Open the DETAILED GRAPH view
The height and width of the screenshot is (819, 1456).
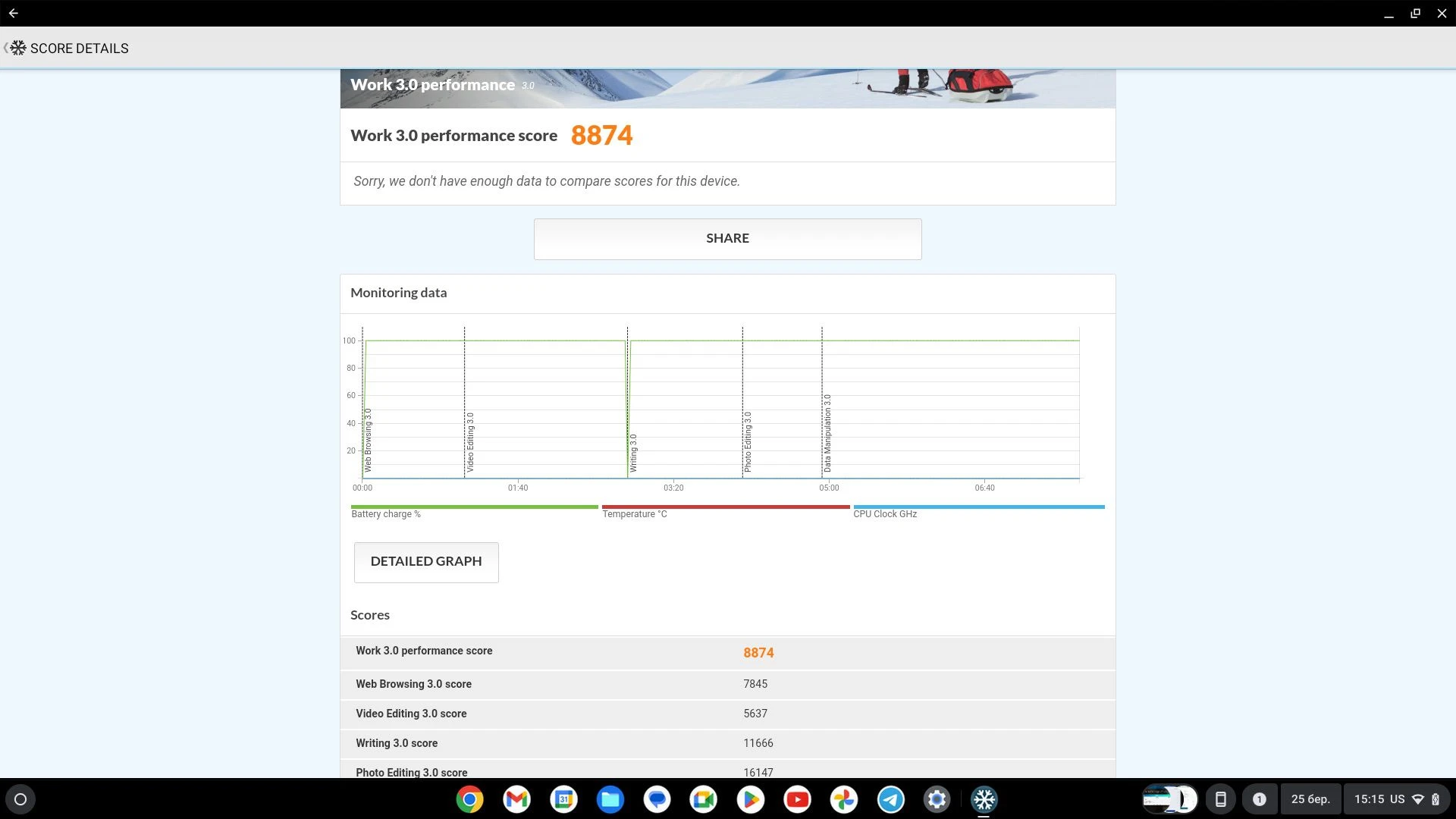(x=425, y=562)
